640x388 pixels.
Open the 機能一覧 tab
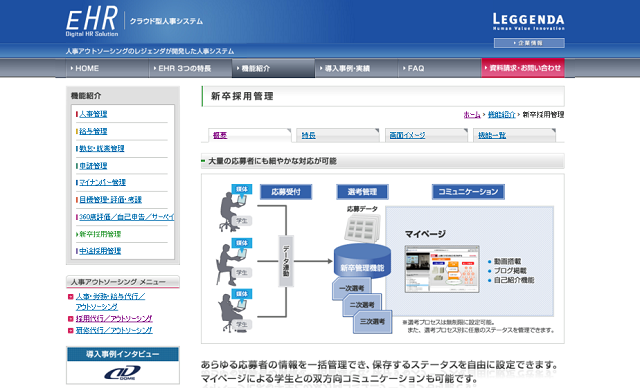(492, 135)
